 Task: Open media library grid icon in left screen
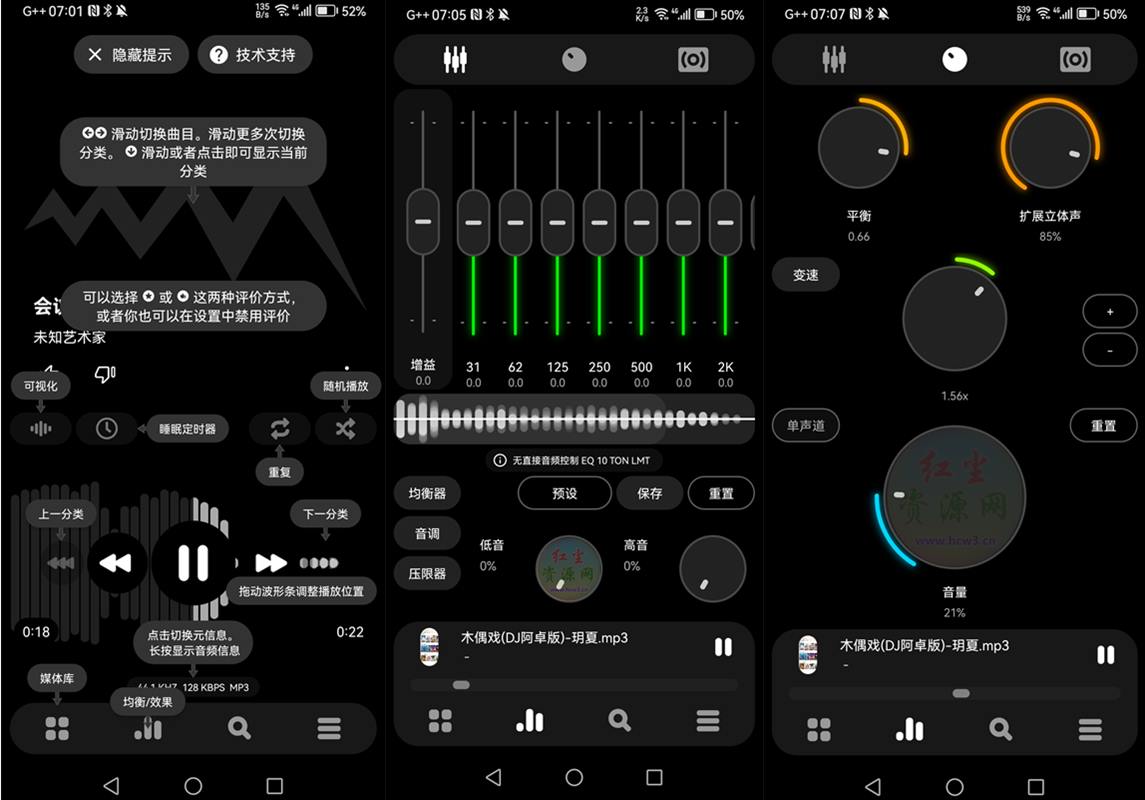point(57,728)
